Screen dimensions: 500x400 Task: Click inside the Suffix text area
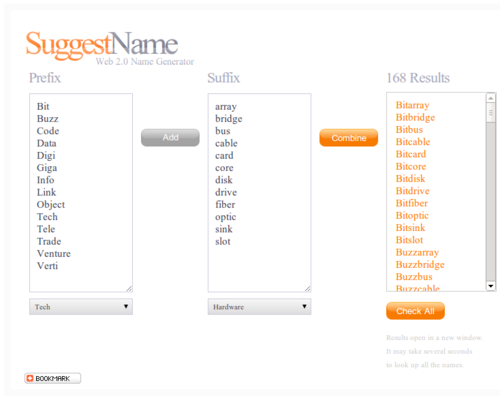259,193
